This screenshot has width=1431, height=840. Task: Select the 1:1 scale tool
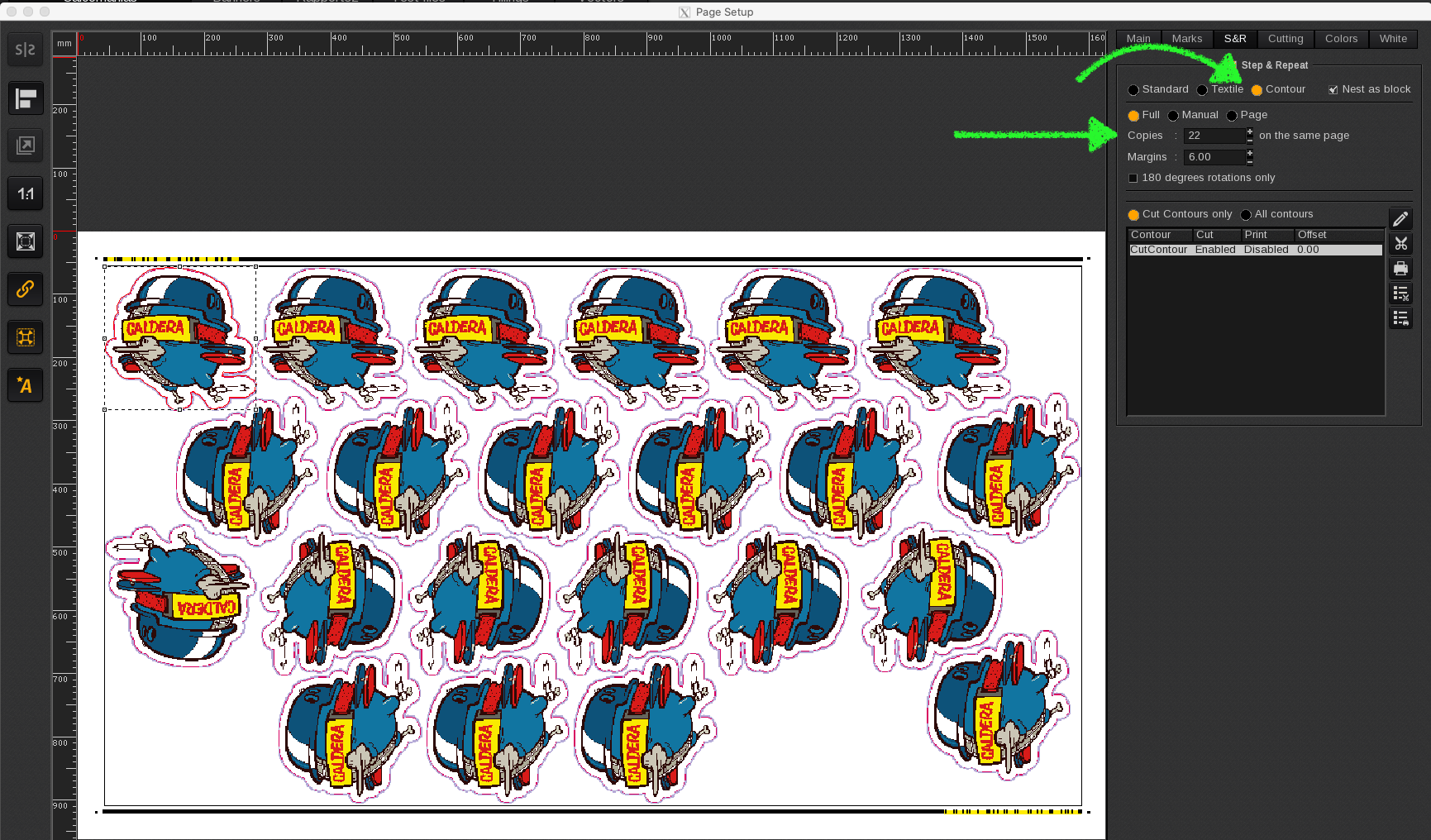pyautogui.click(x=25, y=193)
